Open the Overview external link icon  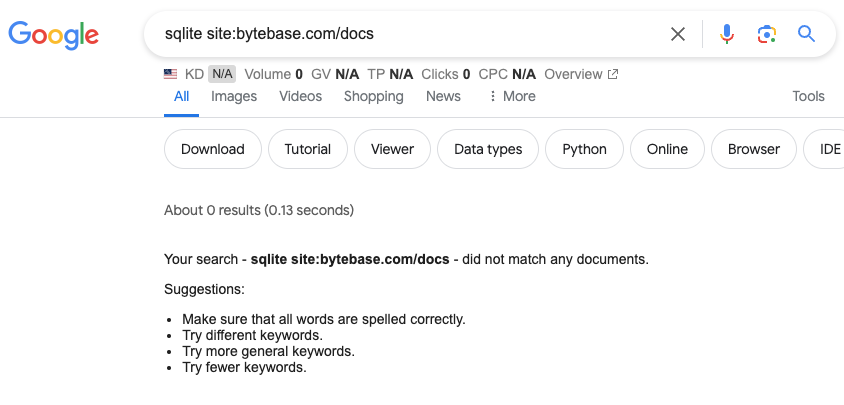[613, 74]
